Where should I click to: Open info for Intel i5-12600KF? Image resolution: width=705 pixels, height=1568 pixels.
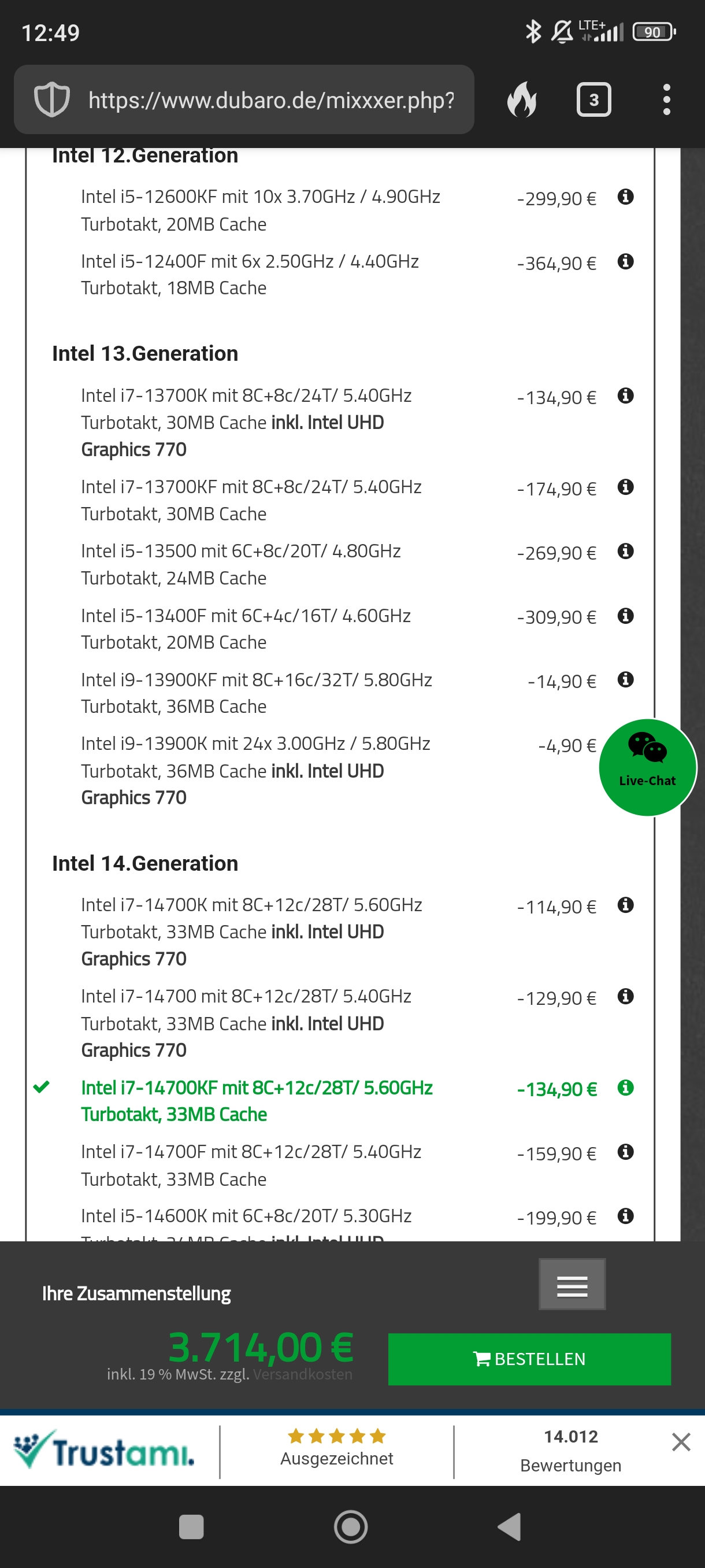(x=625, y=197)
